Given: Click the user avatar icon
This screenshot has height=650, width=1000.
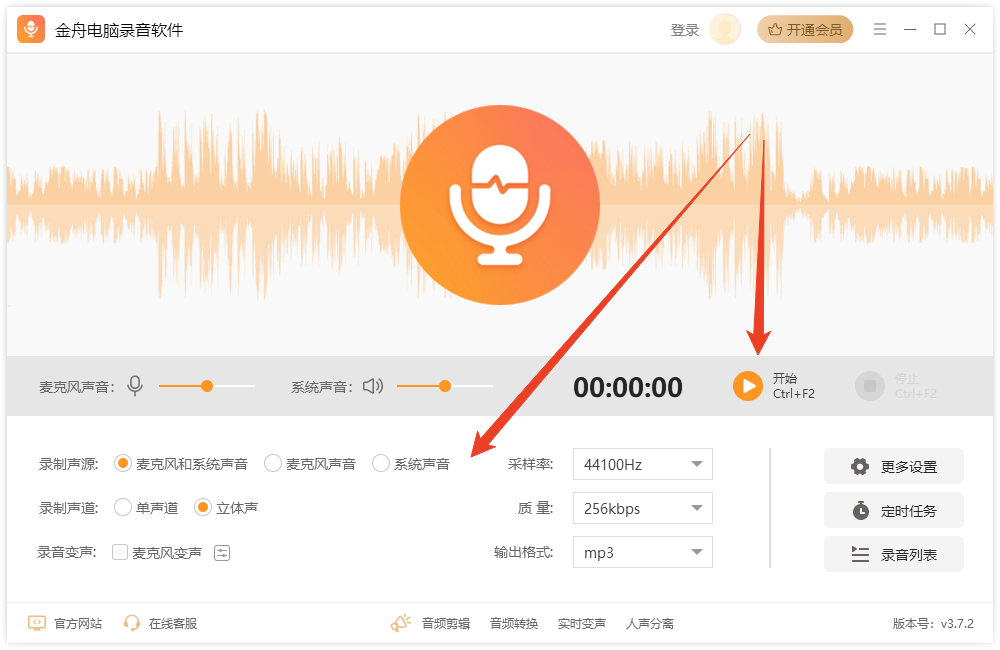Looking at the screenshot, I should pos(724,29).
